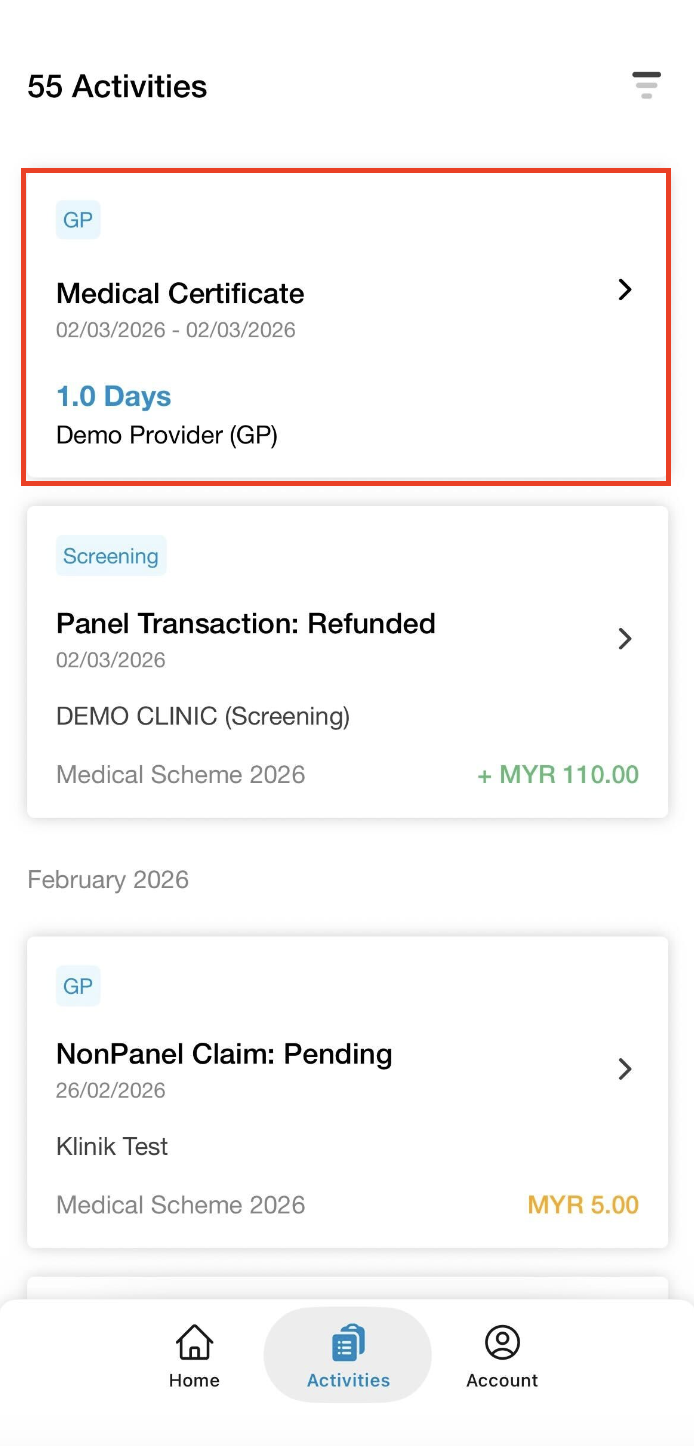Viewport: 694px width, 1446px height.
Task: Open NonPanel Claim: Pending title
Action: coord(224,1053)
